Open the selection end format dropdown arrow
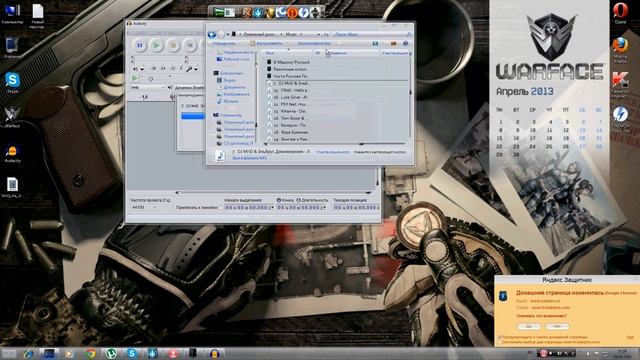 324,208
